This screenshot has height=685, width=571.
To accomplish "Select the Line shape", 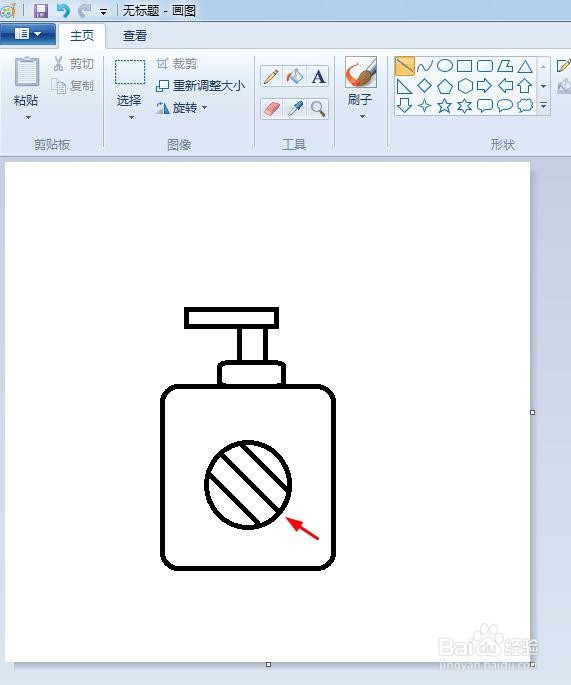I will pyautogui.click(x=405, y=66).
